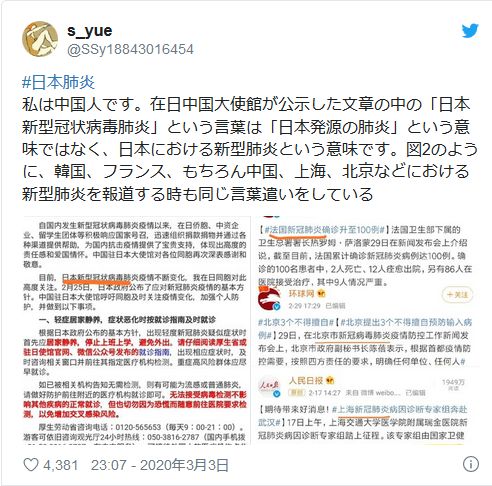Click the tweet's Japanese body text
Viewport: 492px width, 486px height.
tap(250, 149)
